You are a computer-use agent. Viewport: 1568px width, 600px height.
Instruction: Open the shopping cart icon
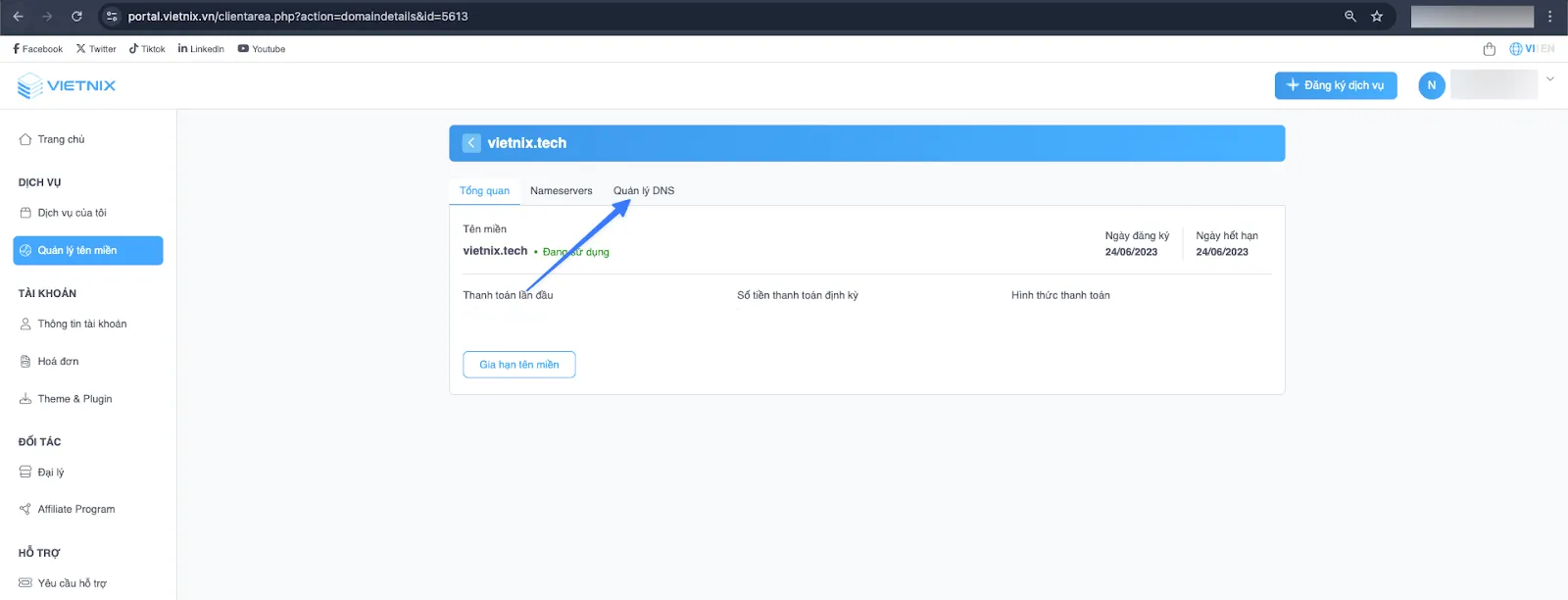[1489, 49]
